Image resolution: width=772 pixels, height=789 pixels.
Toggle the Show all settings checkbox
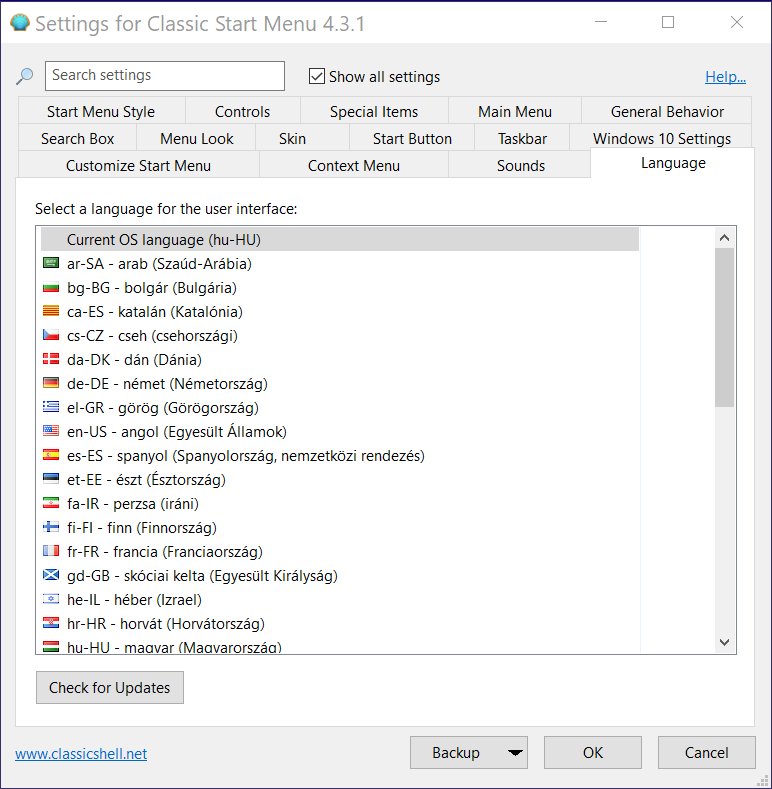(x=317, y=76)
